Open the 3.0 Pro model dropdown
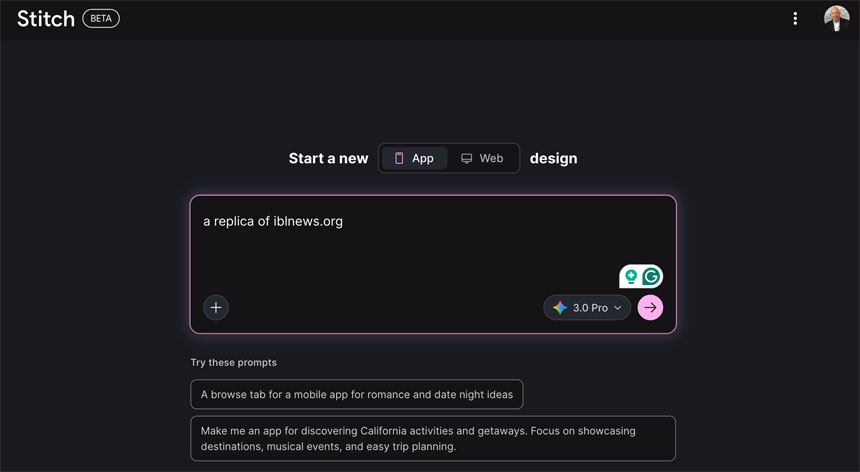This screenshot has height=472, width=860. coord(587,308)
